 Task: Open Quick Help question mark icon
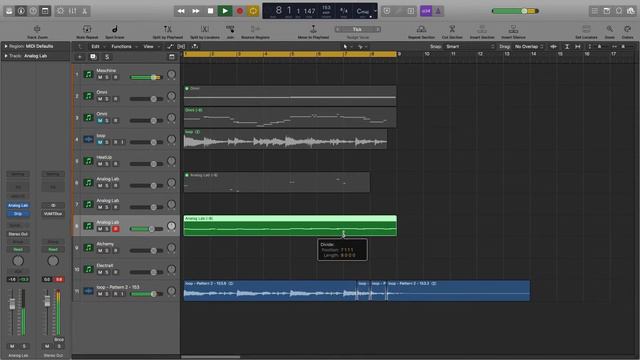tap(33, 11)
